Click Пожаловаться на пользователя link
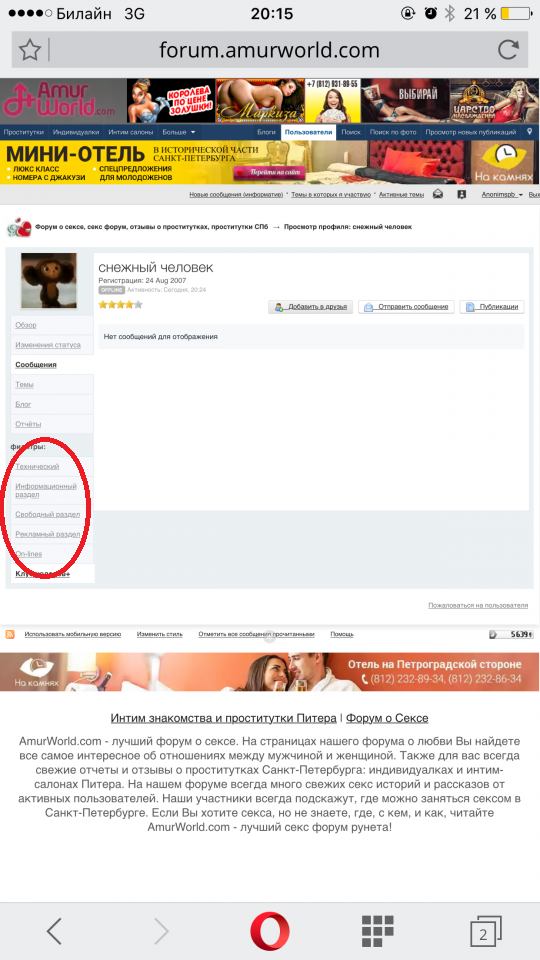 point(478,605)
